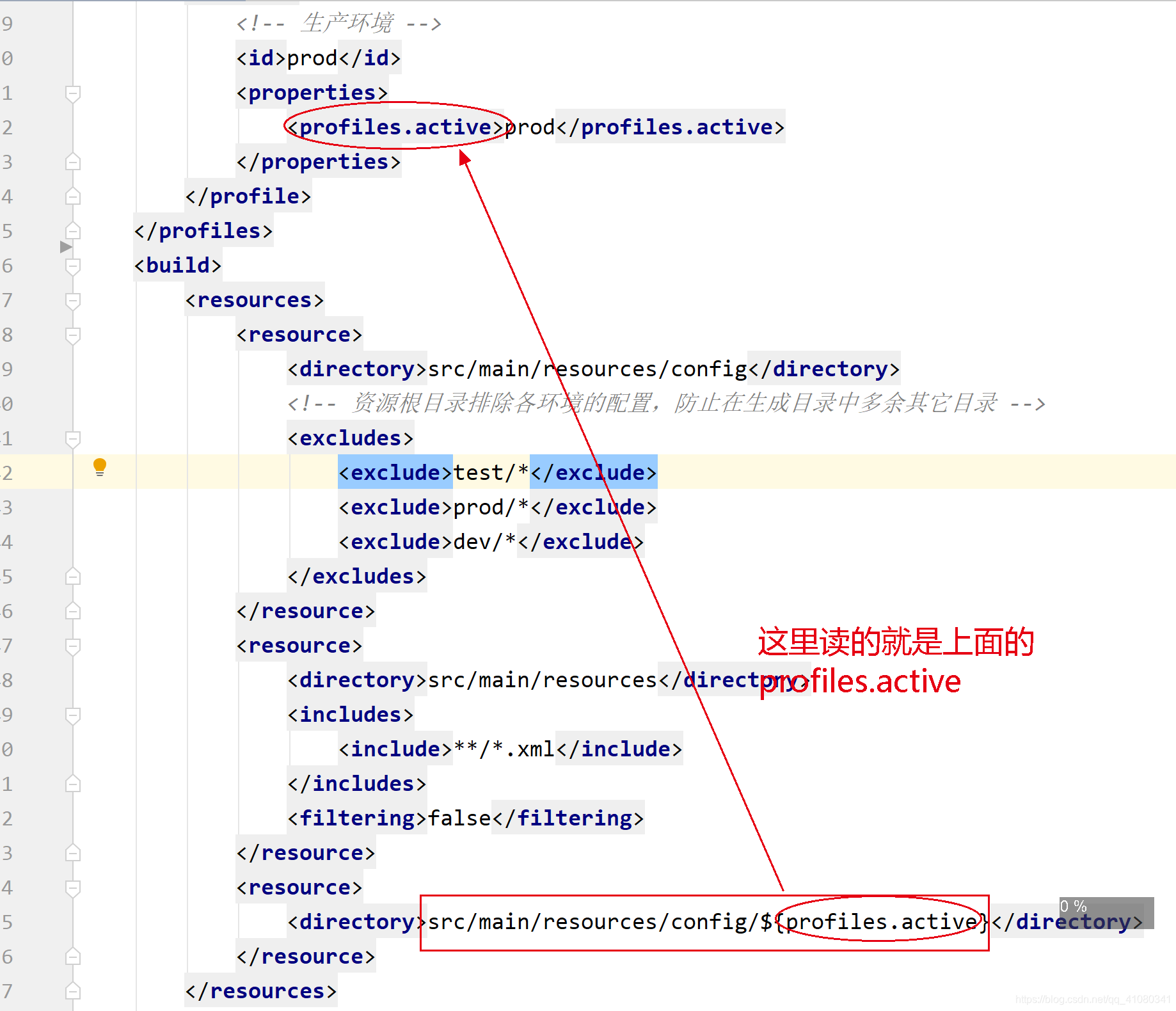Click the fold arrow next to the build tag
The width and height of the screenshot is (1176, 1011).
tap(72, 266)
